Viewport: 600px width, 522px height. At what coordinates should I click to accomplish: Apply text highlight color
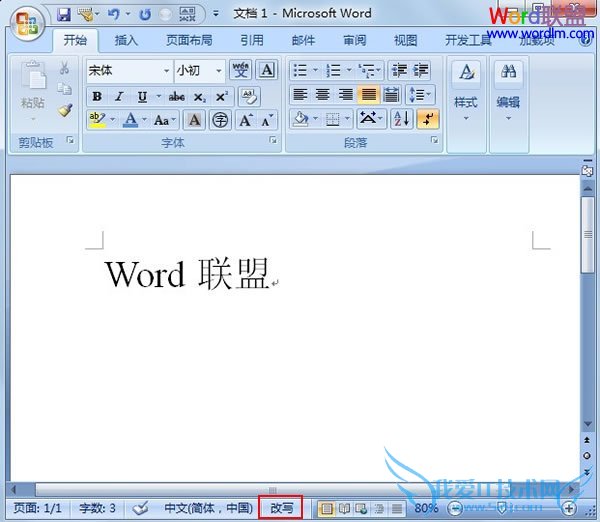point(98,120)
